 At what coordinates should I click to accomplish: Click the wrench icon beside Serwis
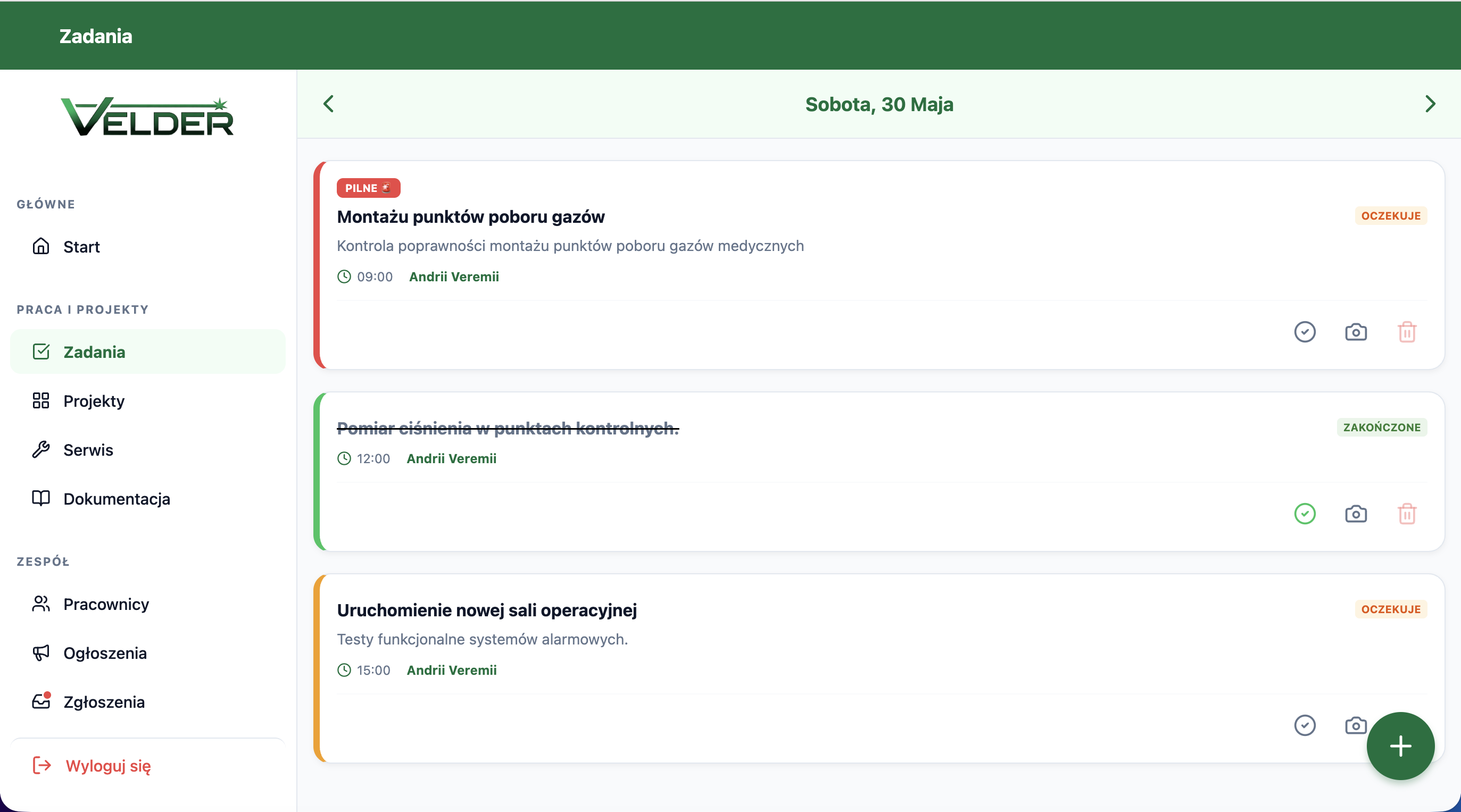[x=41, y=450]
